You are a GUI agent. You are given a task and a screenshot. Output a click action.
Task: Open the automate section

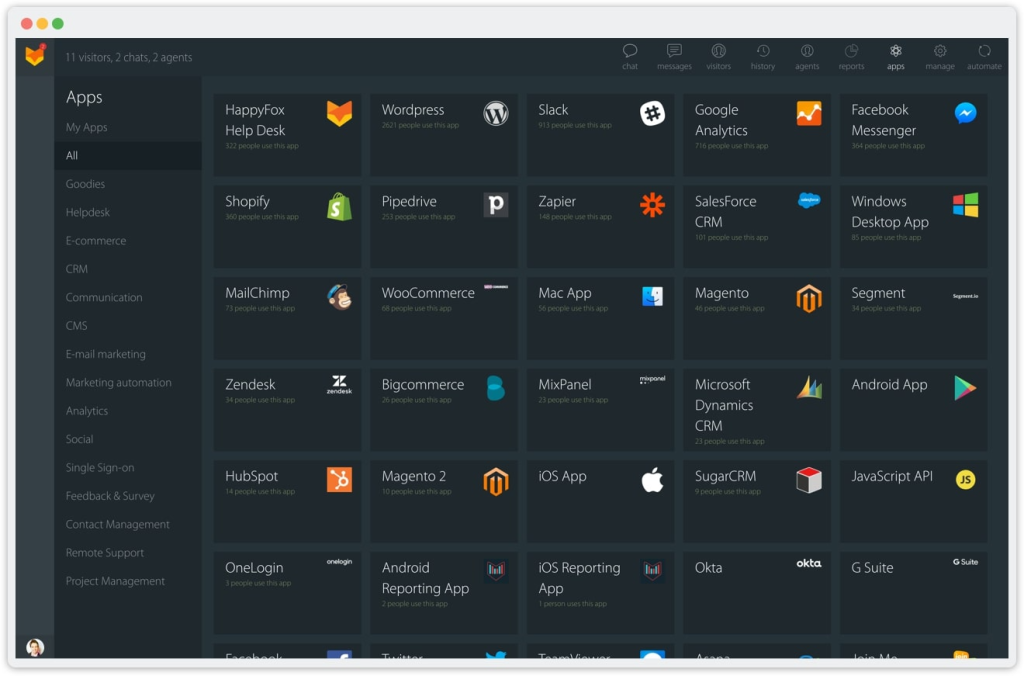click(984, 55)
